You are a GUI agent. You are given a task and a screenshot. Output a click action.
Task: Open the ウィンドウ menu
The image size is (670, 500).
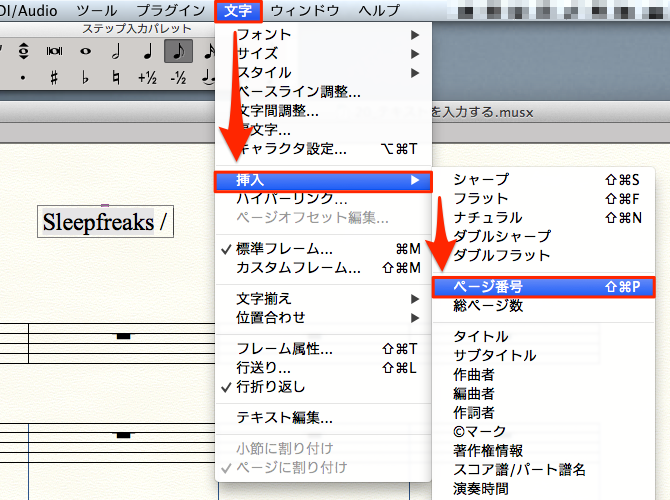[x=305, y=11]
